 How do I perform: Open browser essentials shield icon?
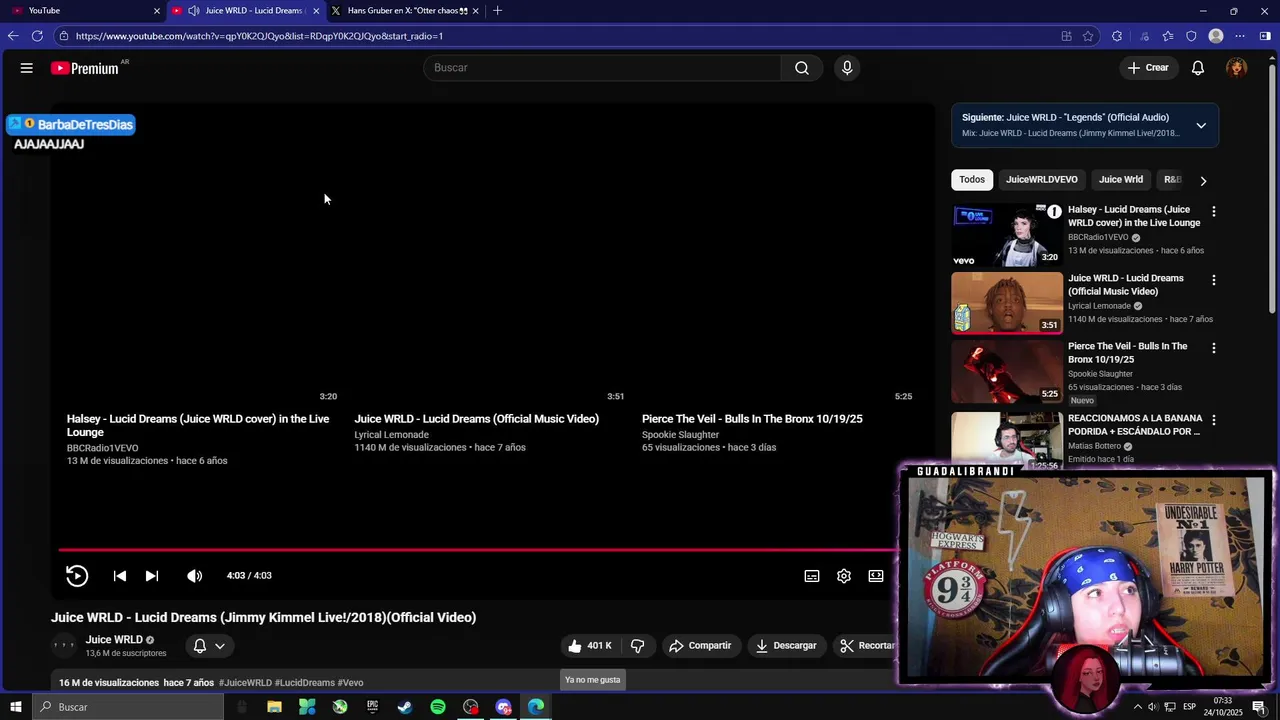(x=1191, y=36)
